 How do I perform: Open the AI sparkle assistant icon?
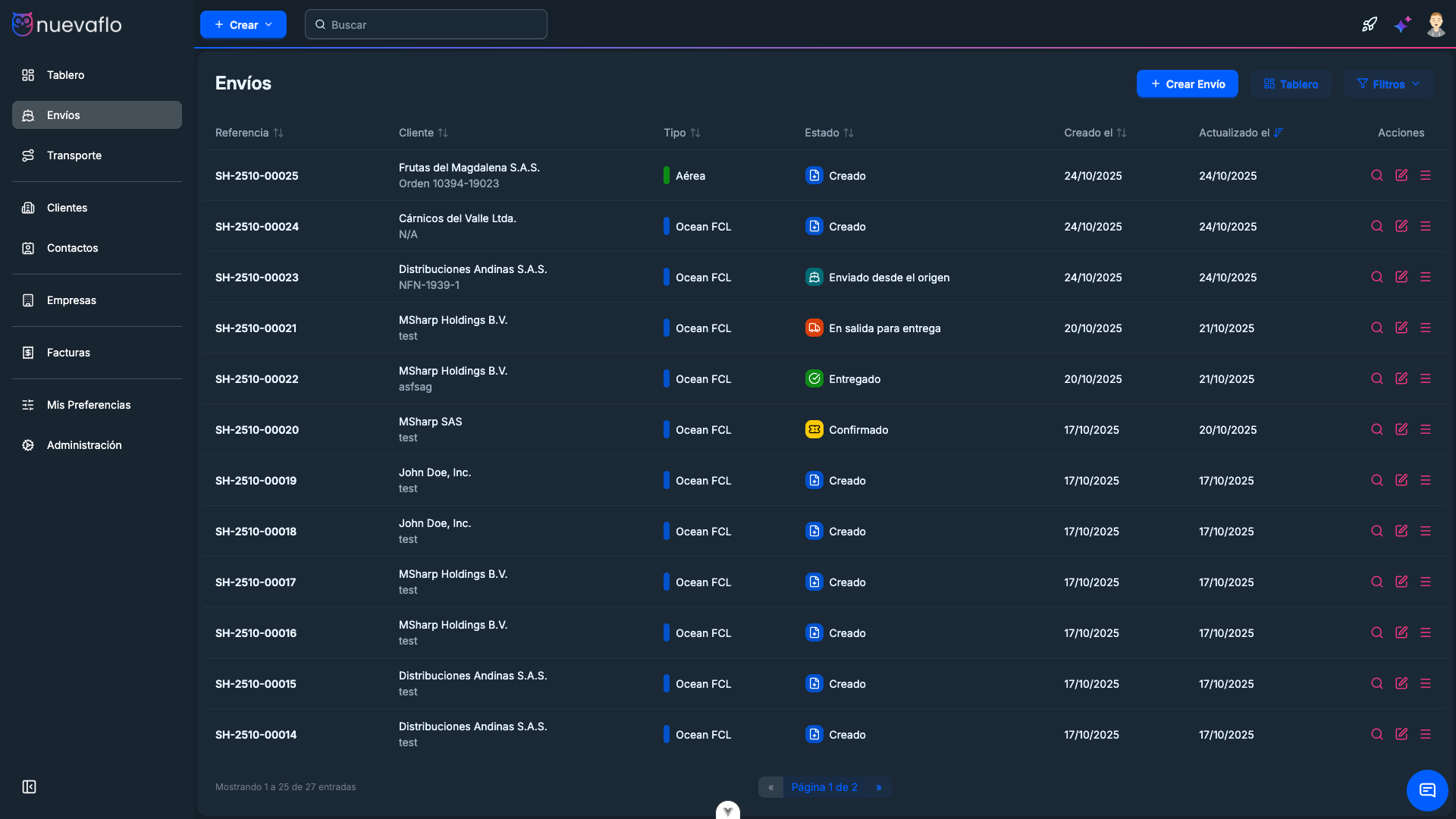pos(1402,24)
